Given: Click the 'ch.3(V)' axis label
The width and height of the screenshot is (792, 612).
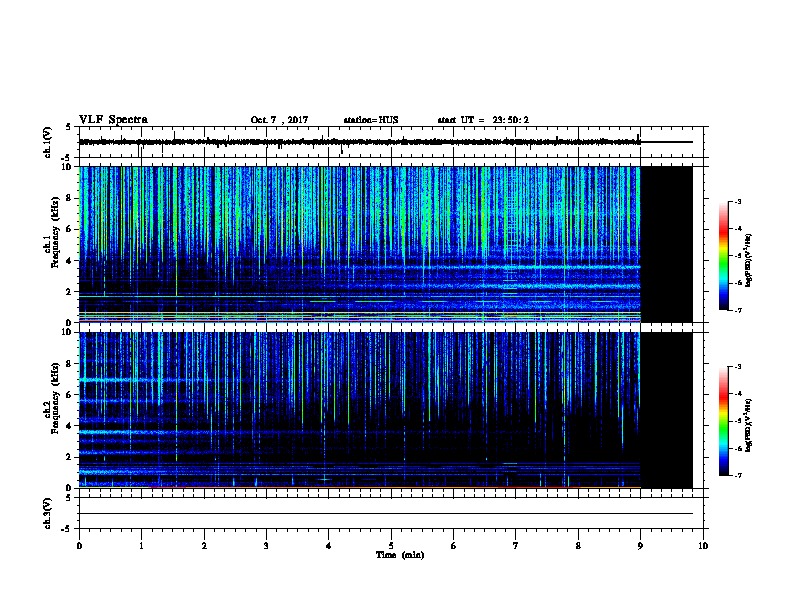Looking at the screenshot, I should 48,513.
